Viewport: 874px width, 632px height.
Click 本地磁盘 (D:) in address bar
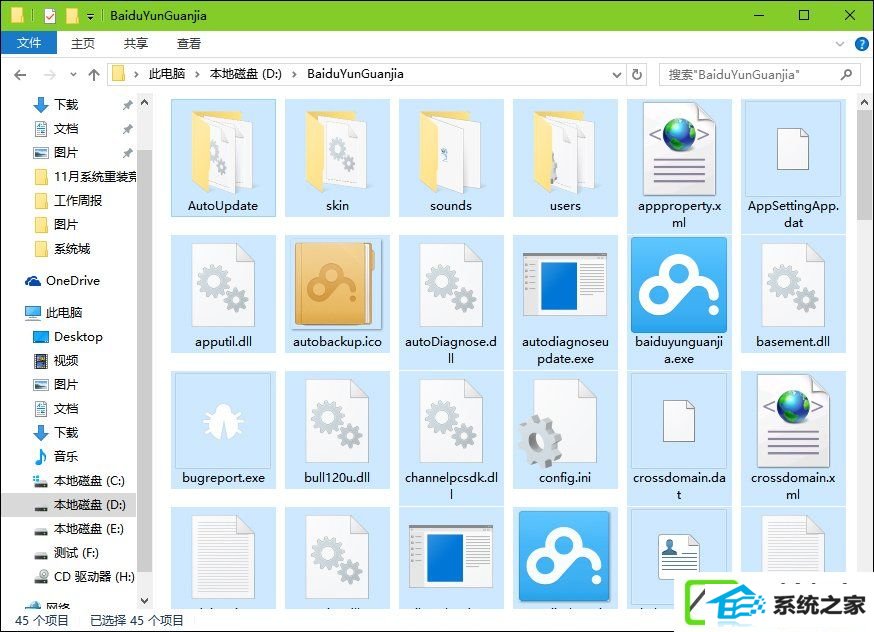(x=246, y=74)
